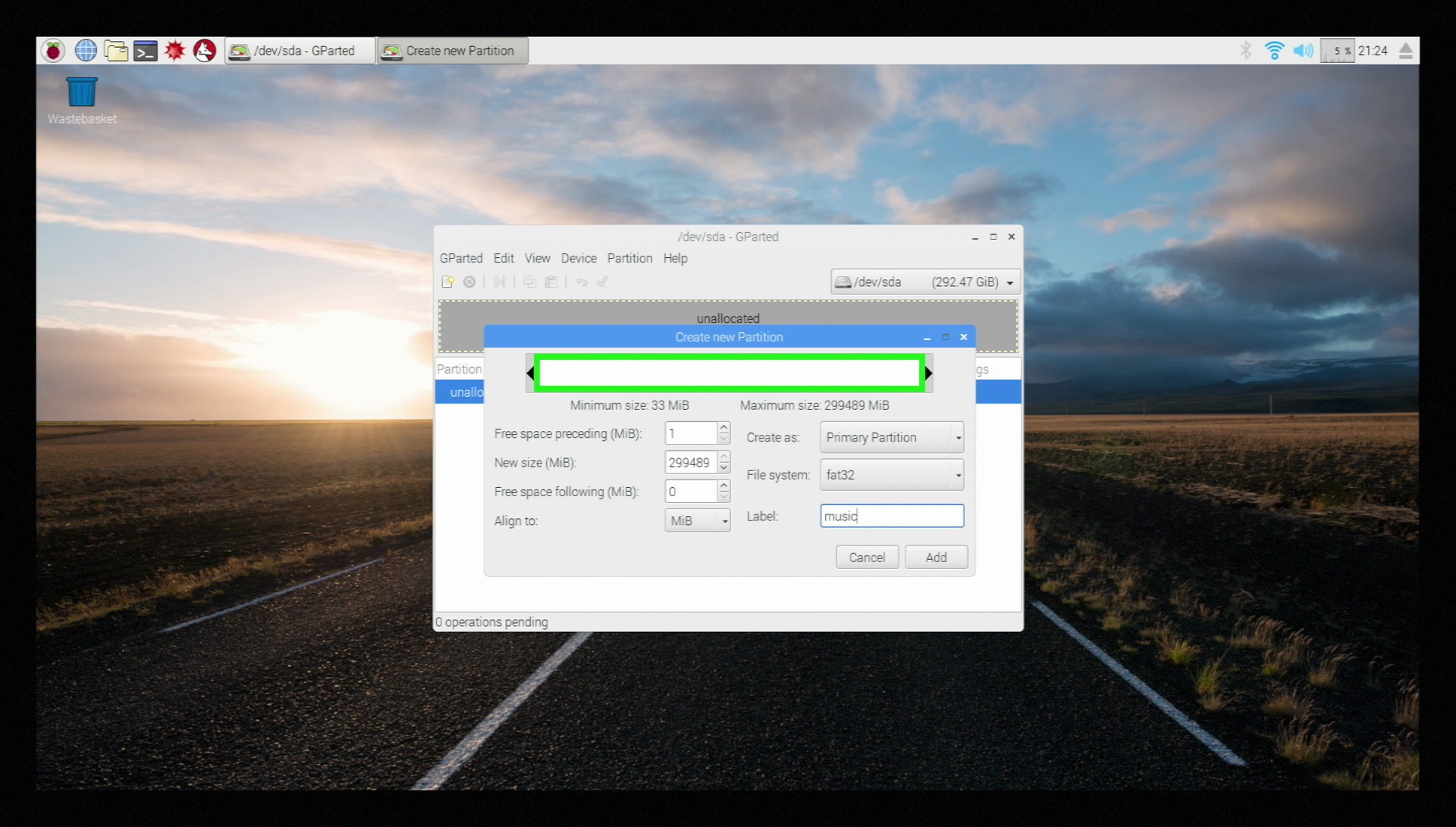Increase the Free space following value

point(723,486)
